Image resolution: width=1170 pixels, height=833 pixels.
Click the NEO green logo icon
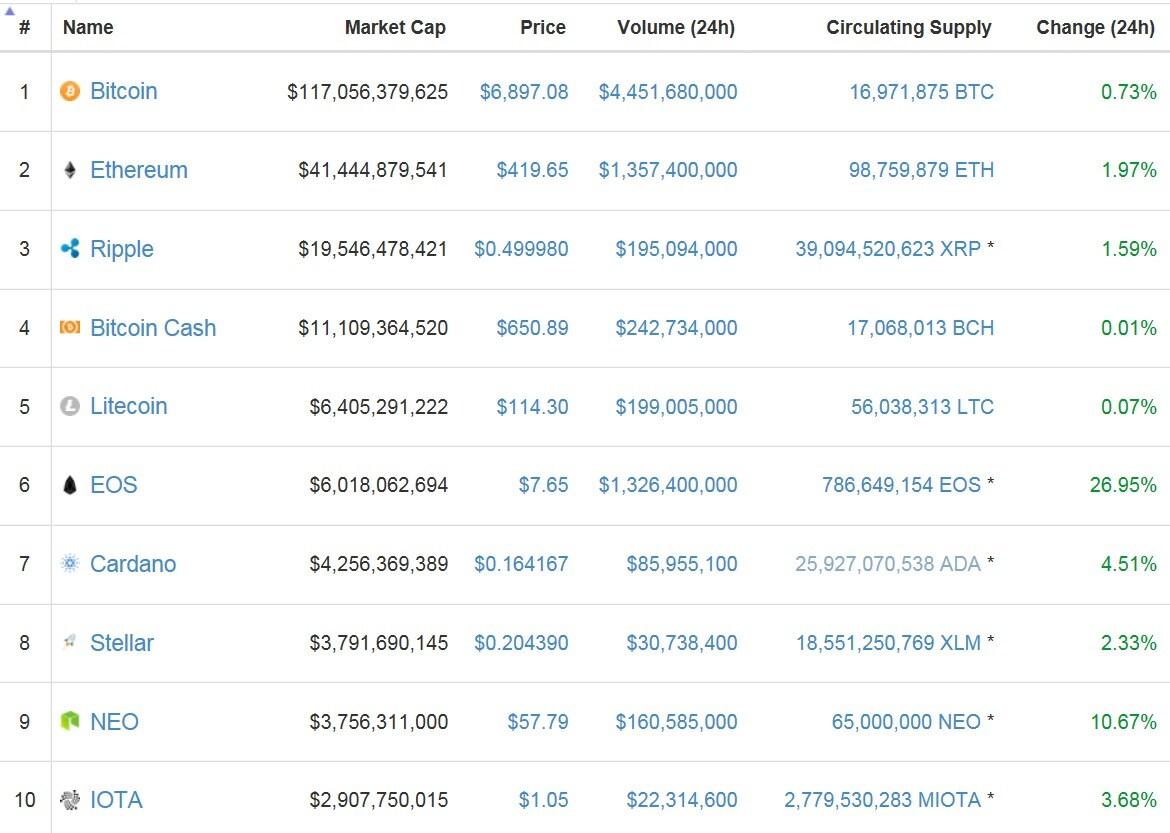point(69,721)
